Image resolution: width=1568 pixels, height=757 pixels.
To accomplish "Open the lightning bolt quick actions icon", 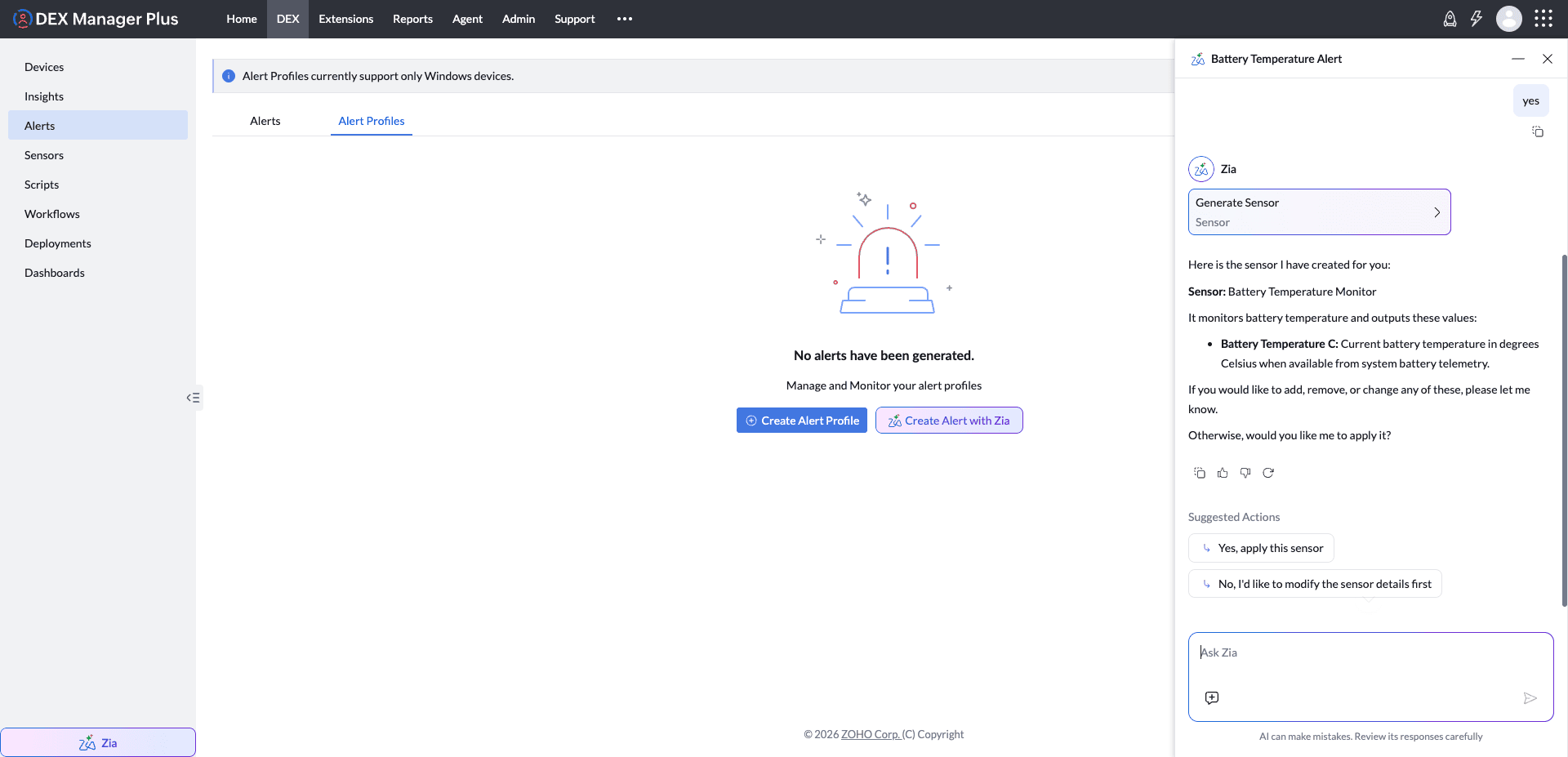I will pyautogui.click(x=1477, y=19).
